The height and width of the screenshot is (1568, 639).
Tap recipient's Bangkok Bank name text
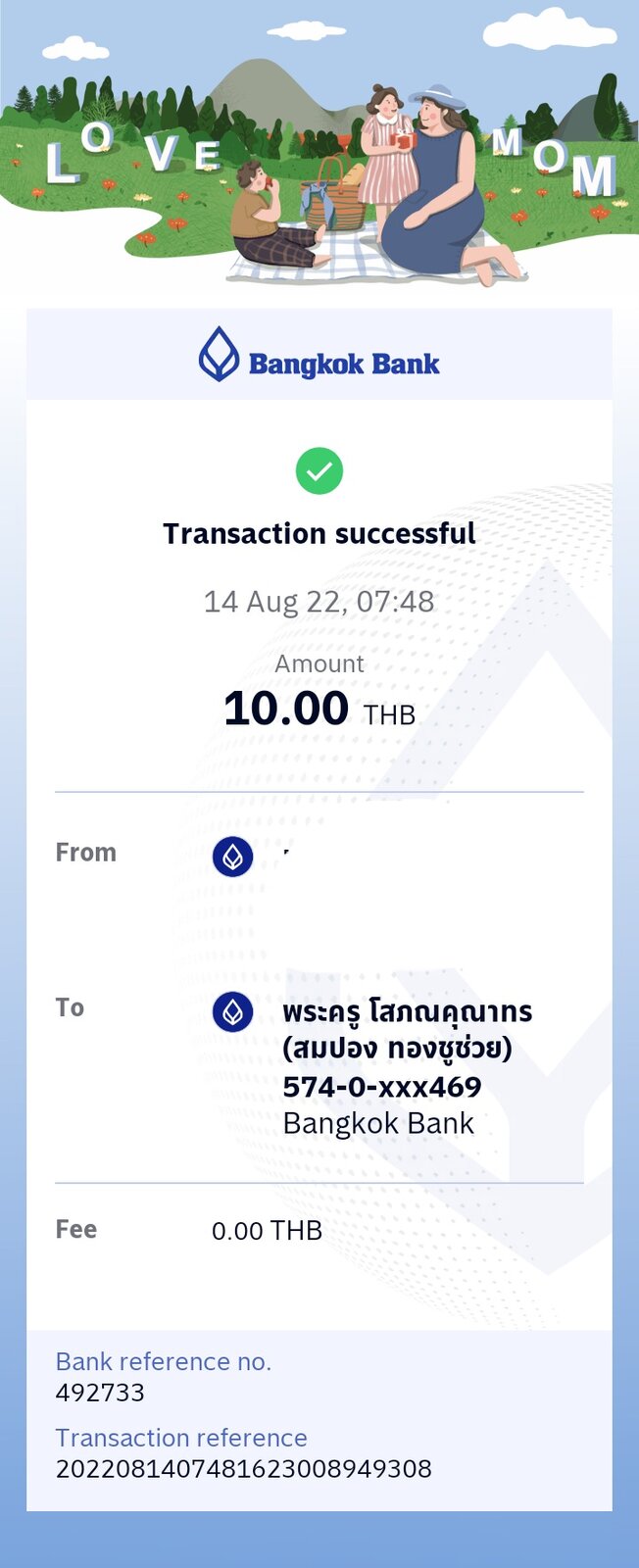[x=378, y=1124]
